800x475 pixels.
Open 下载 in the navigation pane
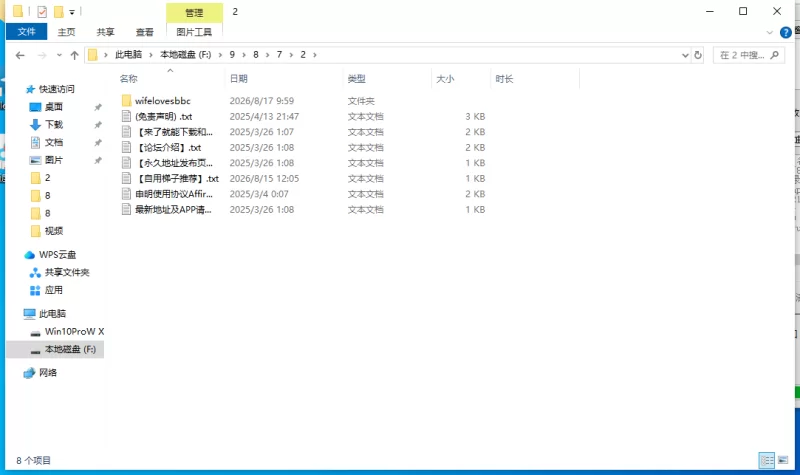point(54,124)
